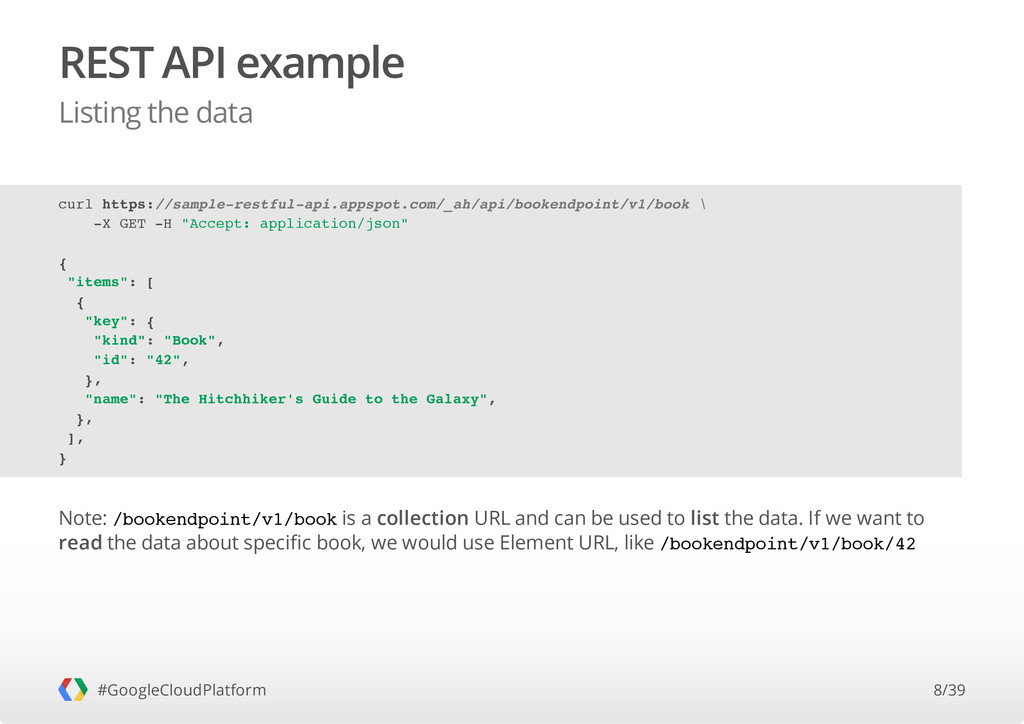Click the Listing the data subtitle

point(155,113)
